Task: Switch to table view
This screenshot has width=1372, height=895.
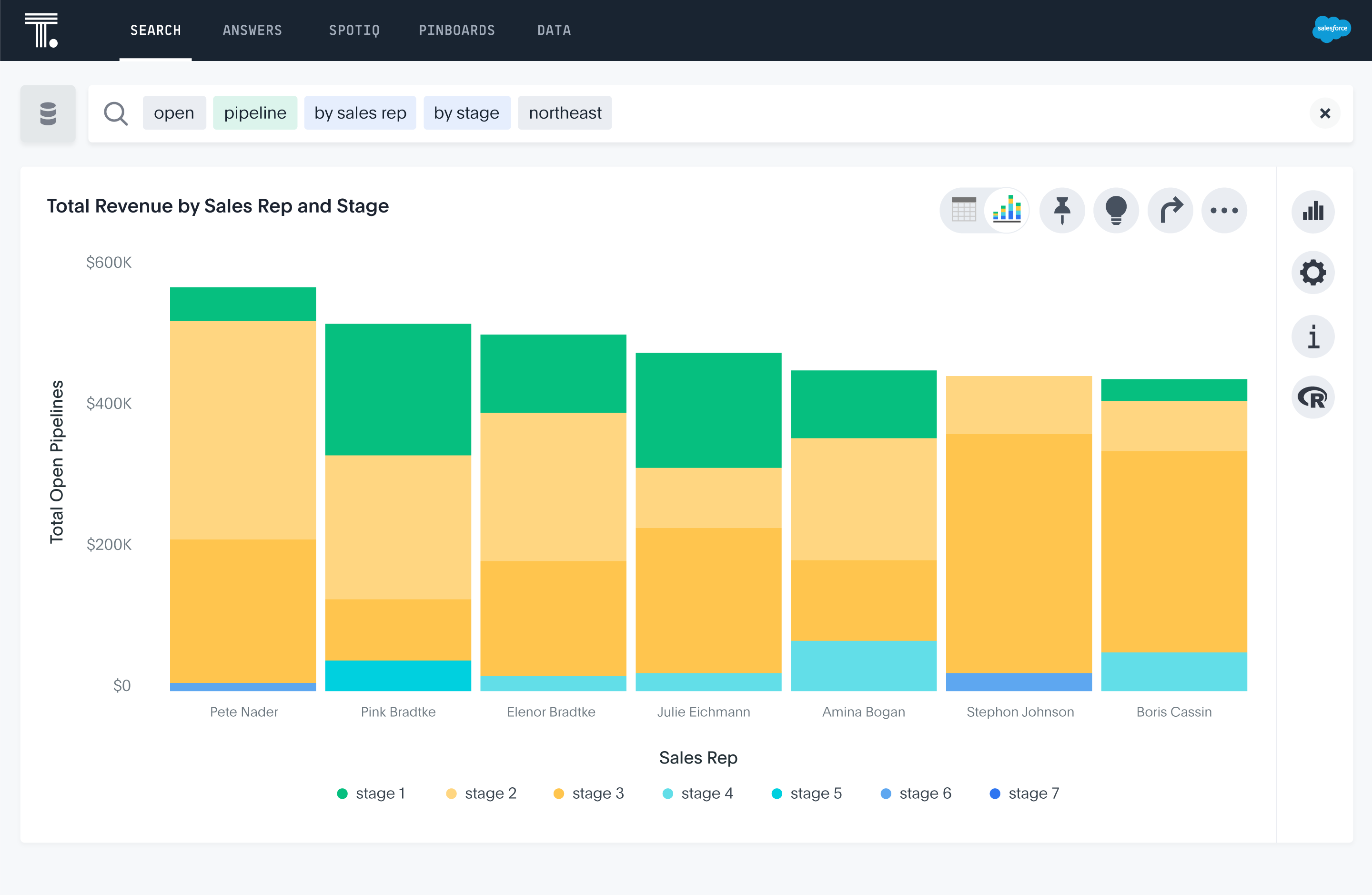Action: tap(963, 210)
